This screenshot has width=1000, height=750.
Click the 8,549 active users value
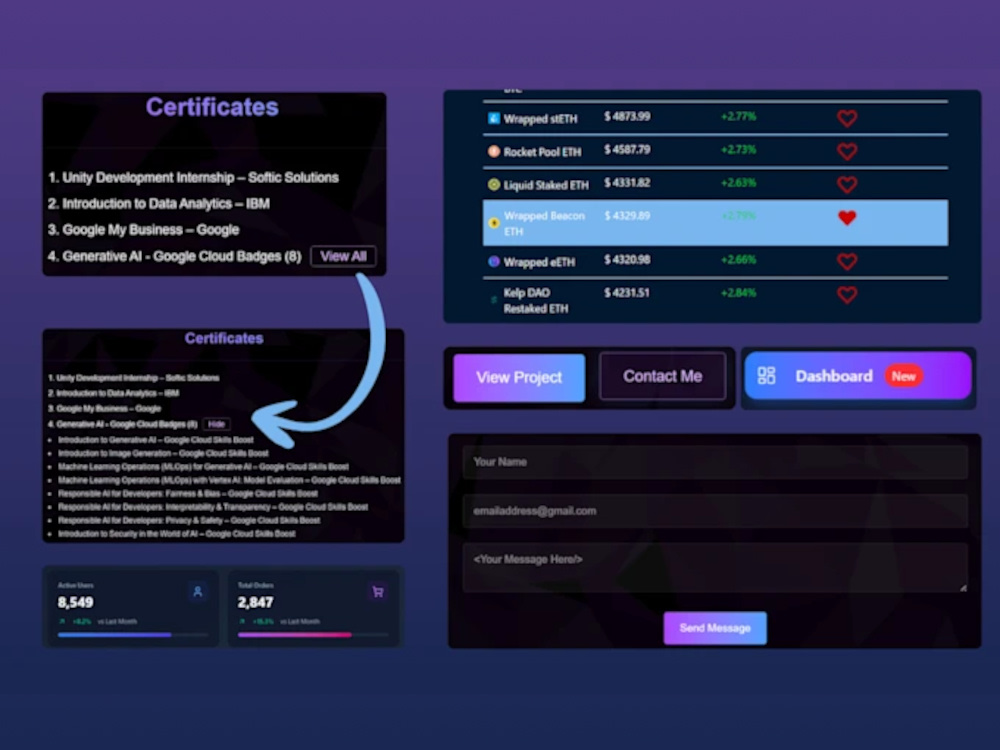pyautogui.click(x=75, y=602)
